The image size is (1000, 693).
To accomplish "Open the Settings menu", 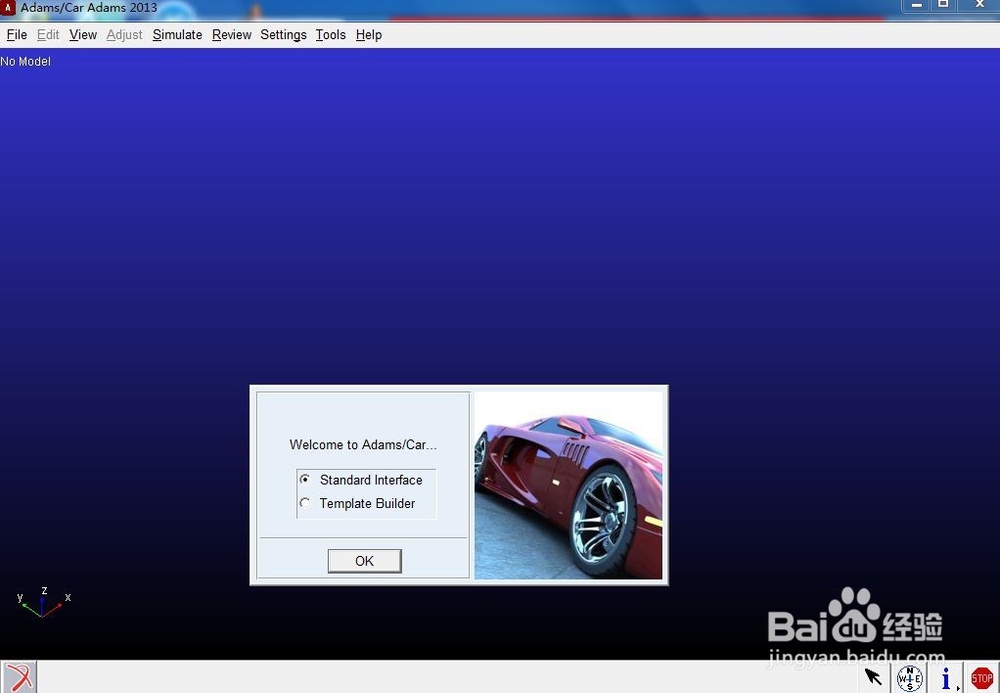I will click(283, 35).
